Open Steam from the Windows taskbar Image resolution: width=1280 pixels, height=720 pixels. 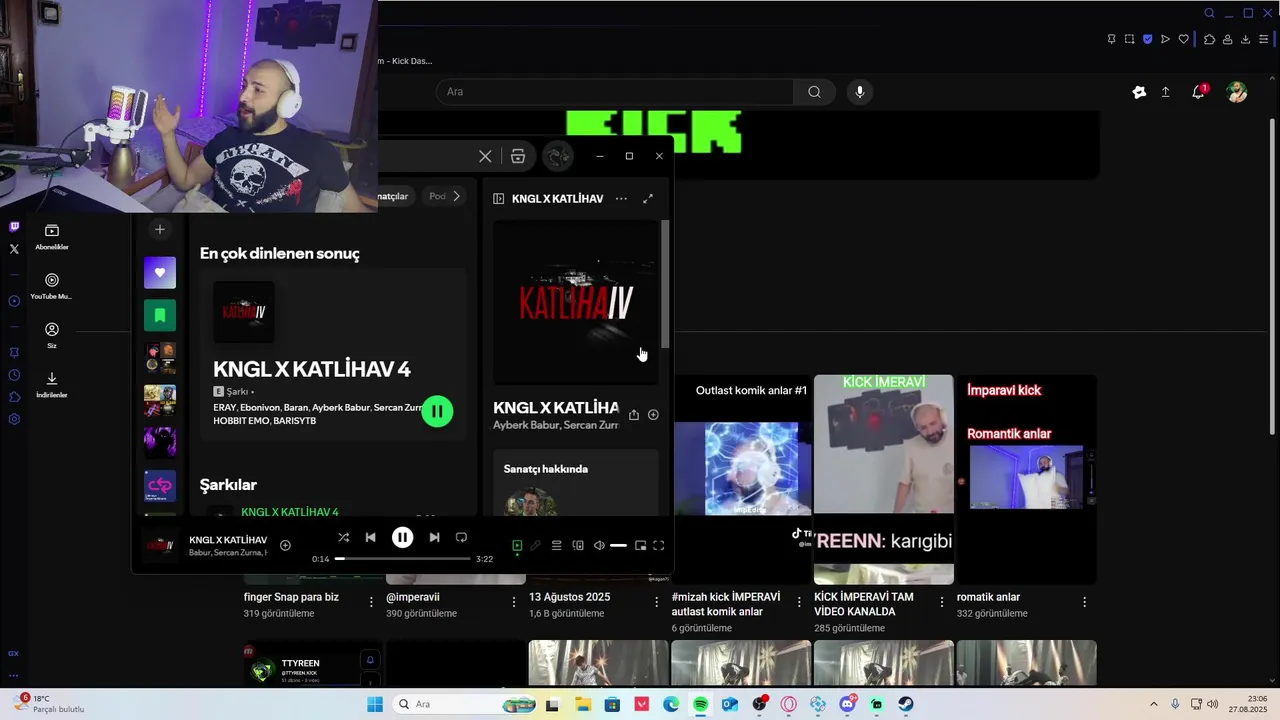point(905,704)
